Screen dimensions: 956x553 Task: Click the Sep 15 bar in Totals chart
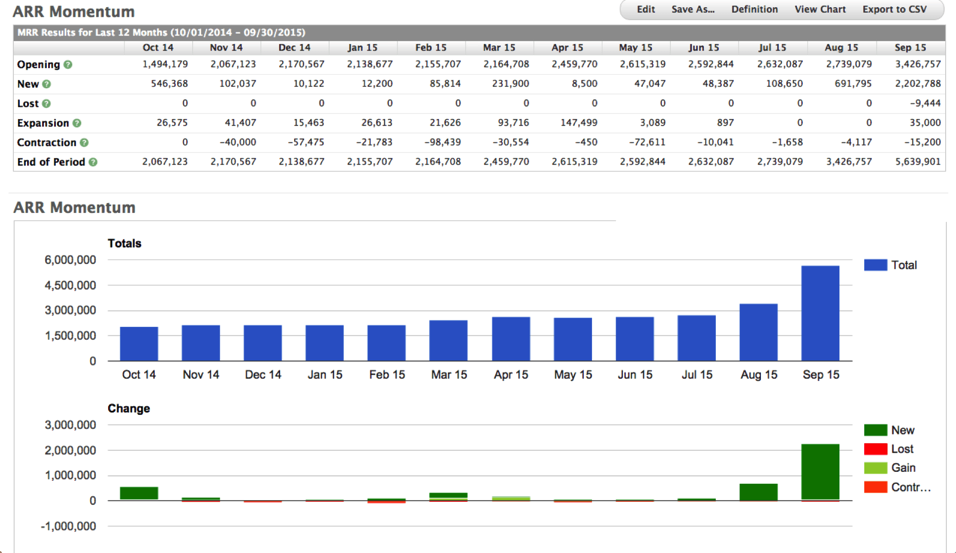click(x=820, y=313)
